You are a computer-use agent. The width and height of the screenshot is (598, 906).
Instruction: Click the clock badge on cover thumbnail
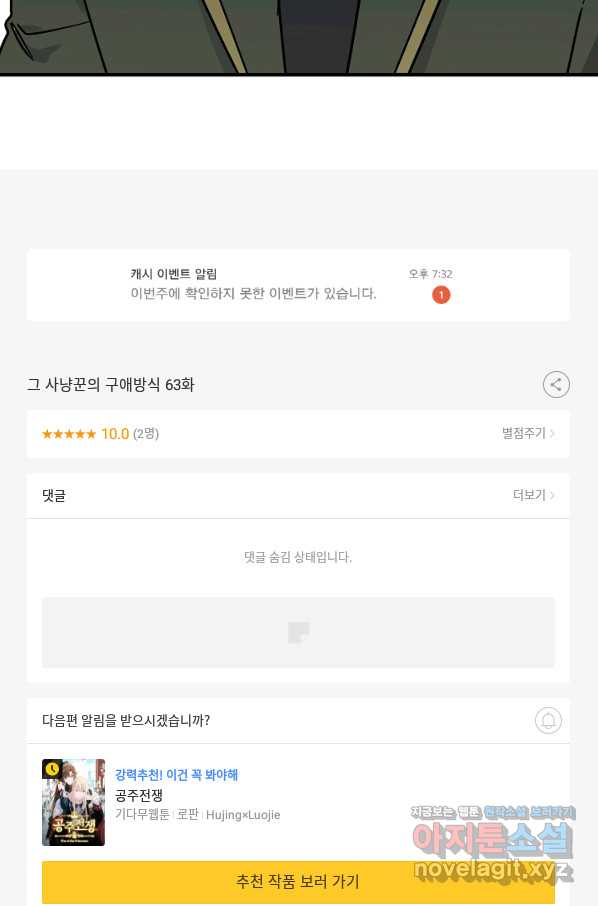click(x=52, y=768)
